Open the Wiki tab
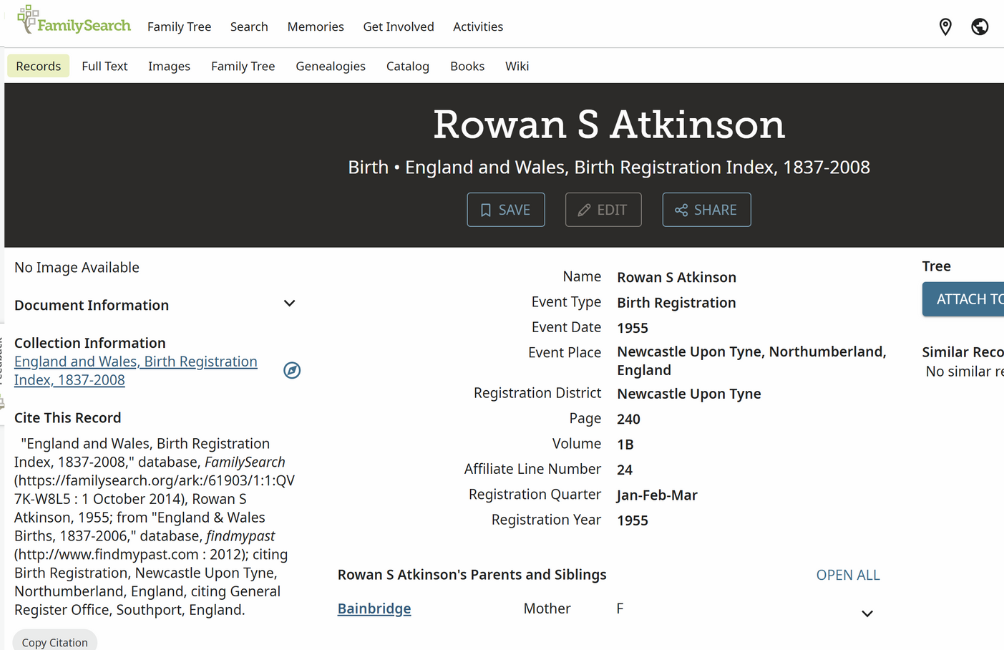The height and width of the screenshot is (650, 1004). pyautogui.click(x=517, y=66)
